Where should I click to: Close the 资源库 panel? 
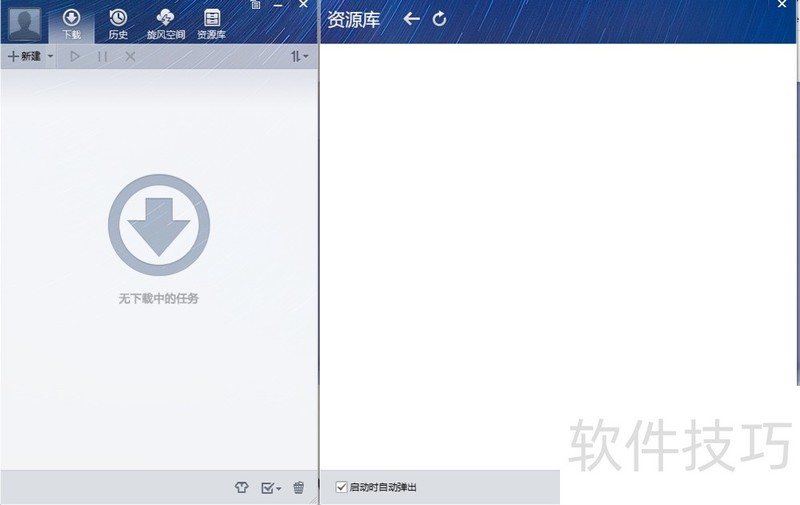(782, 4)
